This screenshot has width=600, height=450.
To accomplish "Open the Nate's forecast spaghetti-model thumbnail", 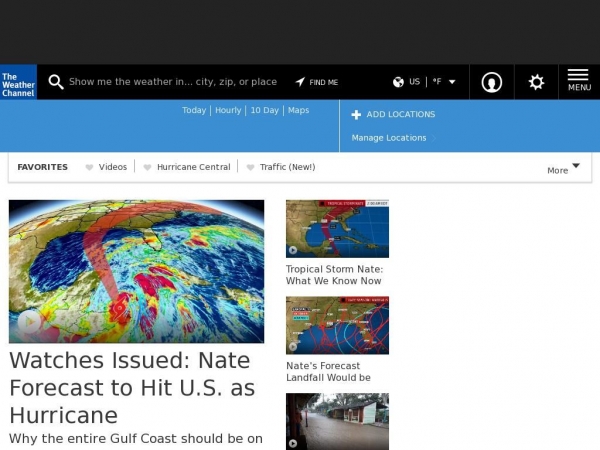I will 338,325.
